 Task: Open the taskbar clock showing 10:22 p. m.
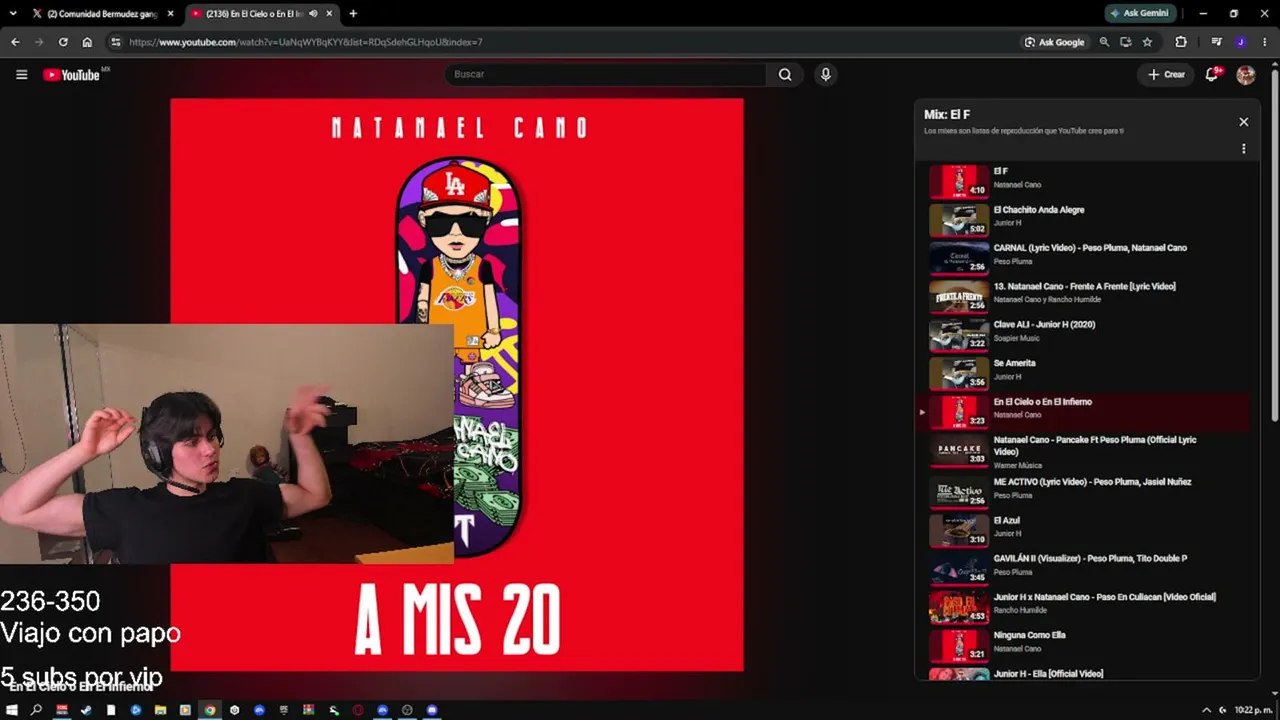click(x=1253, y=710)
